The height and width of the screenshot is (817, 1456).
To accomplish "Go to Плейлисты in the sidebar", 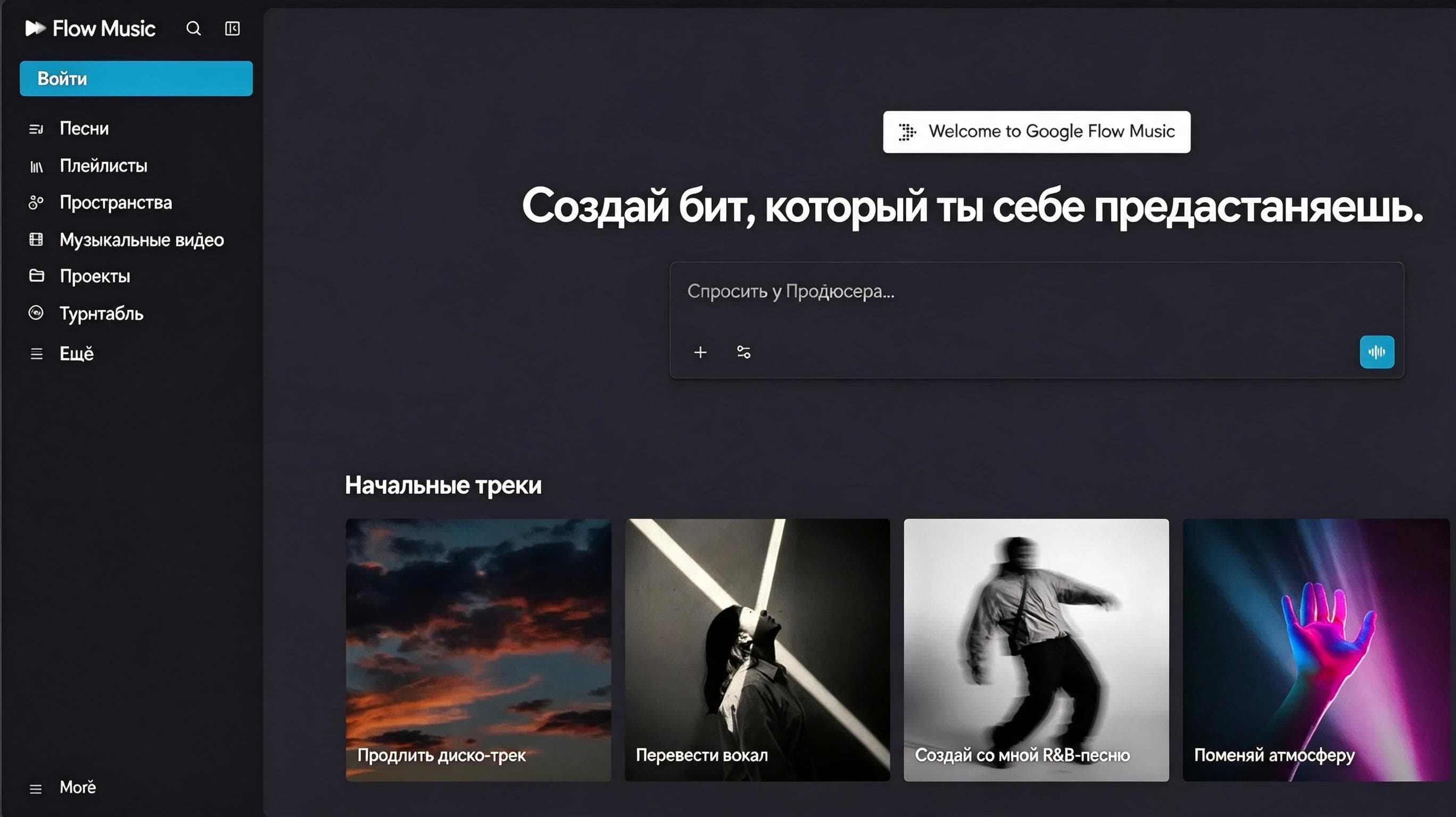I will (x=103, y=166).
